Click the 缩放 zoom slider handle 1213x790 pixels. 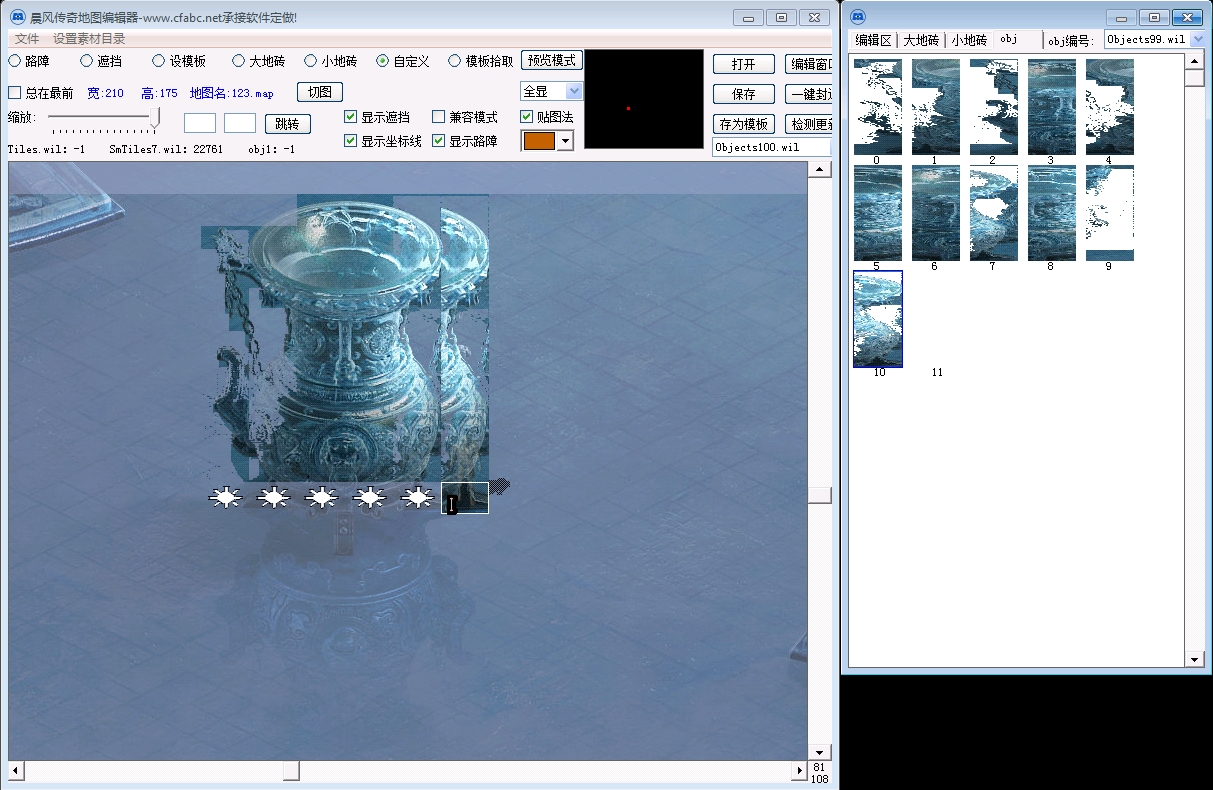click(x=155, y=119)
